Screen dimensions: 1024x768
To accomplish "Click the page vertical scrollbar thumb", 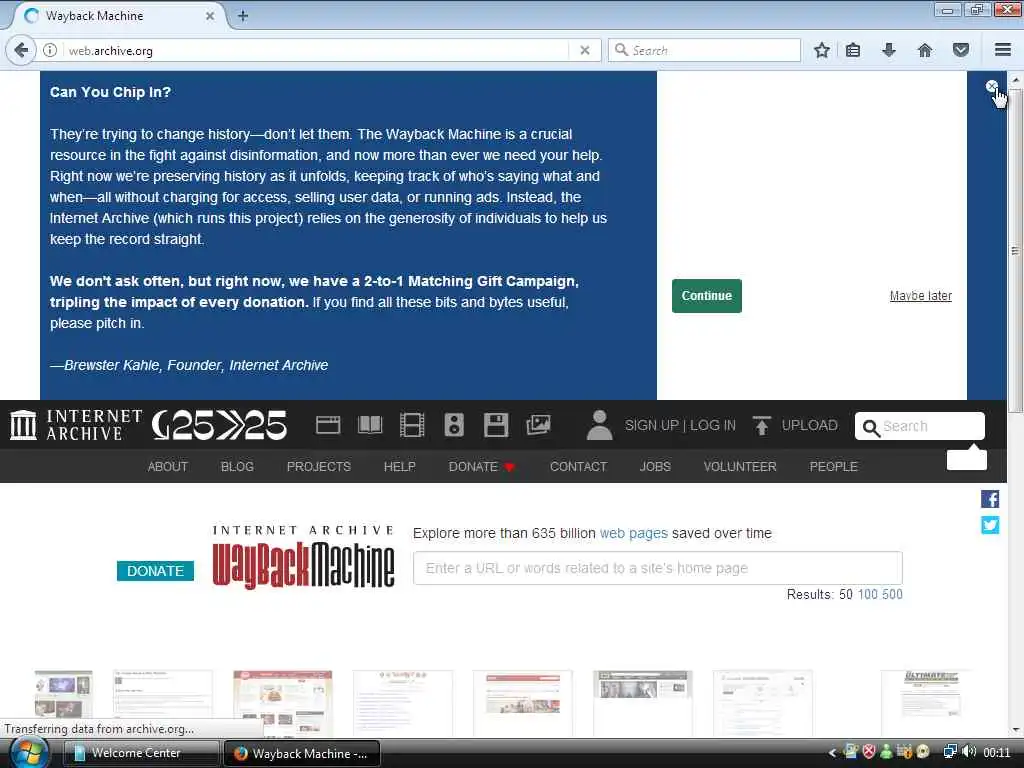I will click(x=1015, y=250).
